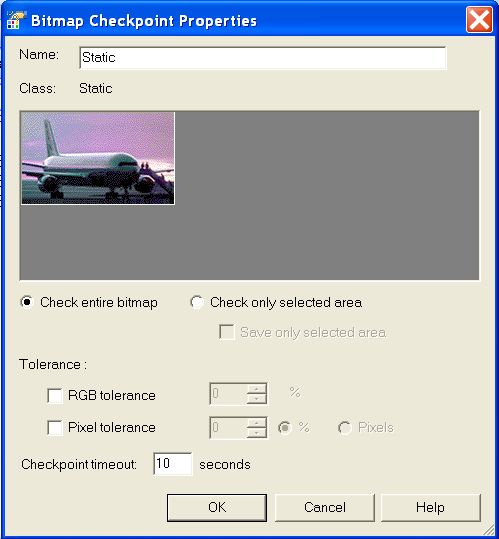Image resolution: width=499 pixels, height=539 pixels.
Task: Close the Bitmap Checkpoint Properties dialog
Action: click(x=479, y=20)
